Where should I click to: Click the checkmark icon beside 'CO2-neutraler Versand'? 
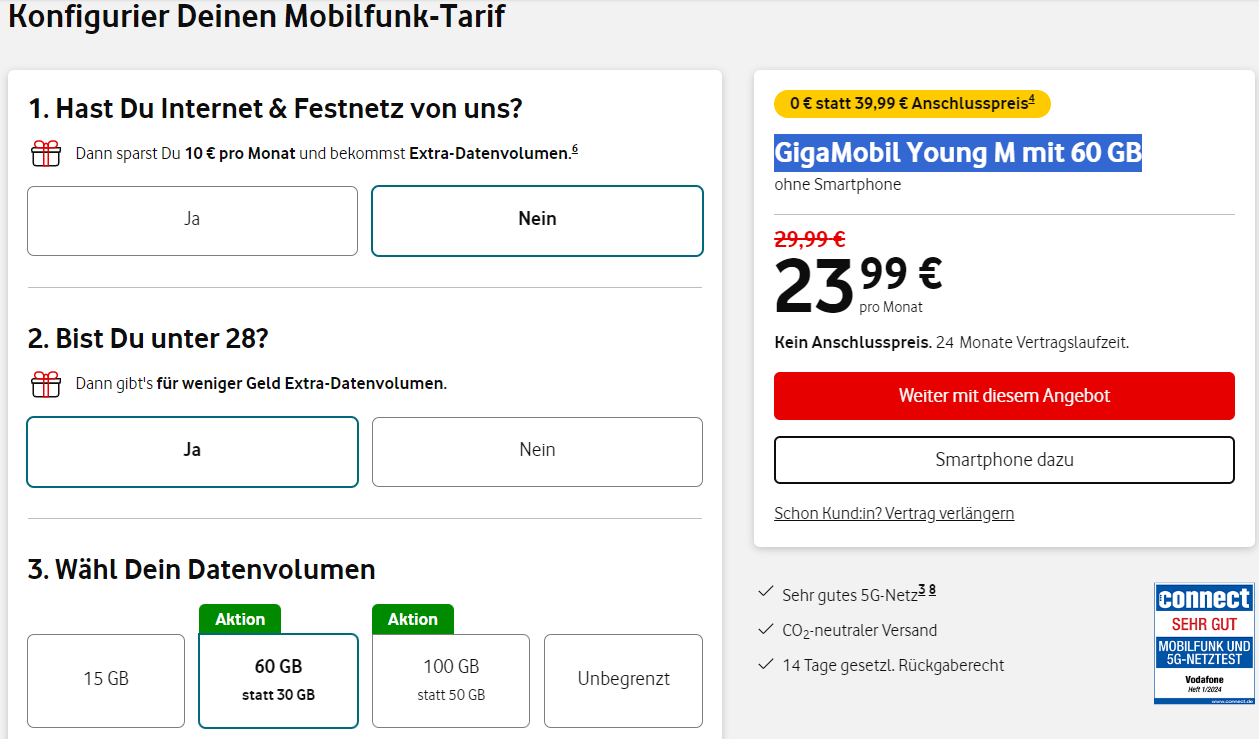(766, 630)
